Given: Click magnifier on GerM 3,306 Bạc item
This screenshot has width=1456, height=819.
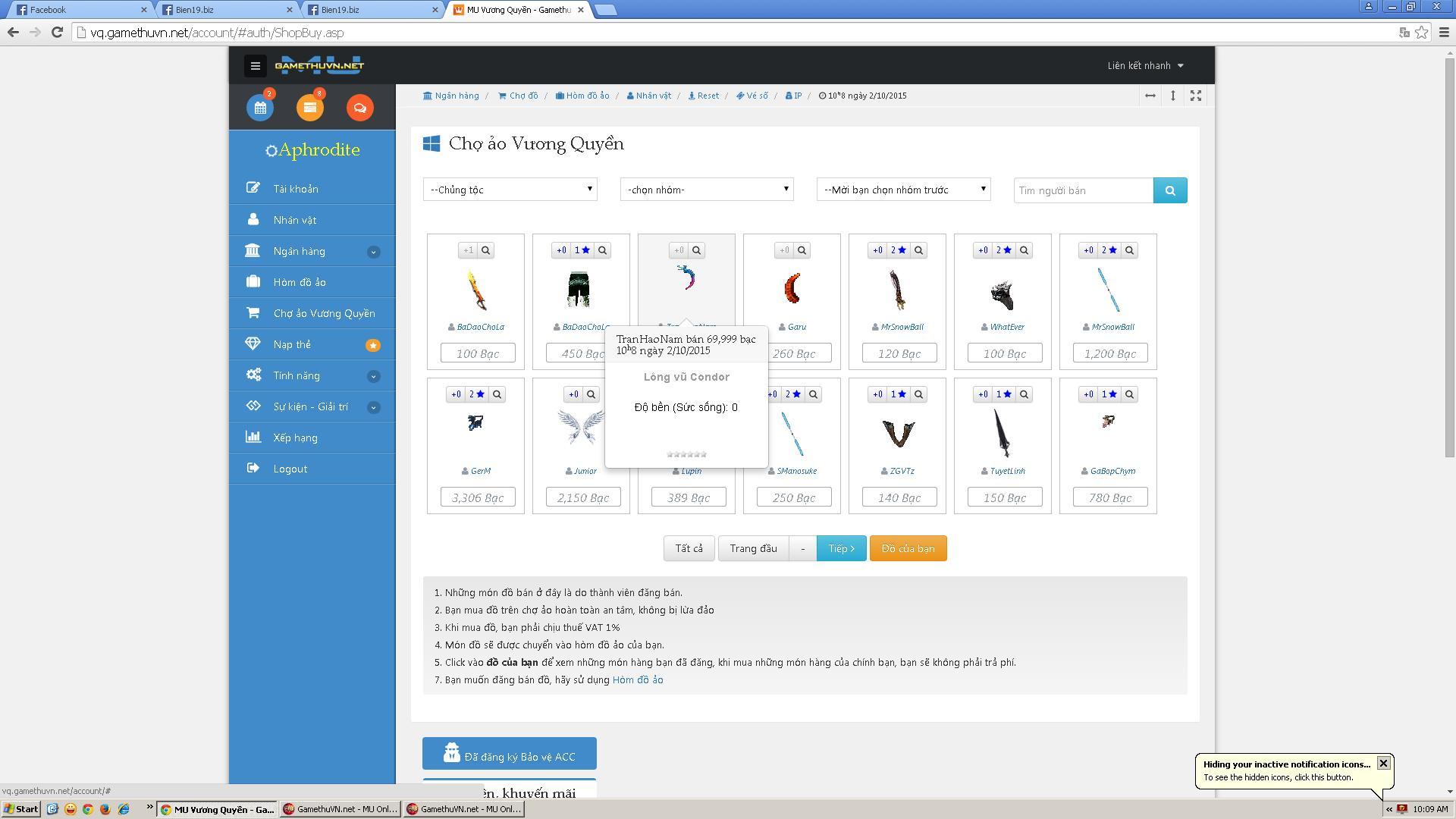Looking at the screenshot, I should click(497, 394).
